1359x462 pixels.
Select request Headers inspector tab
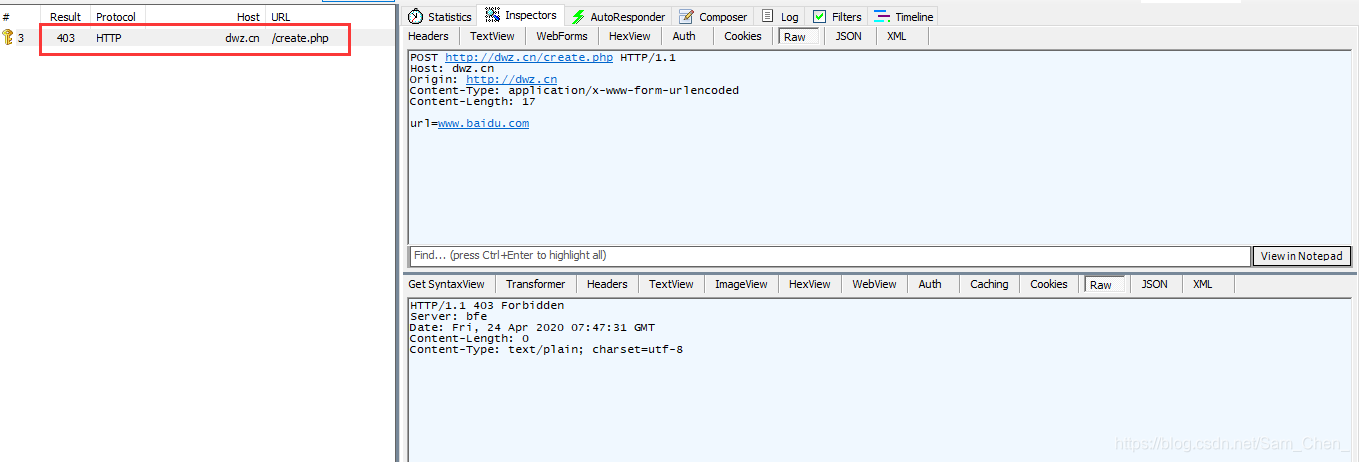(x=428, y=36)
